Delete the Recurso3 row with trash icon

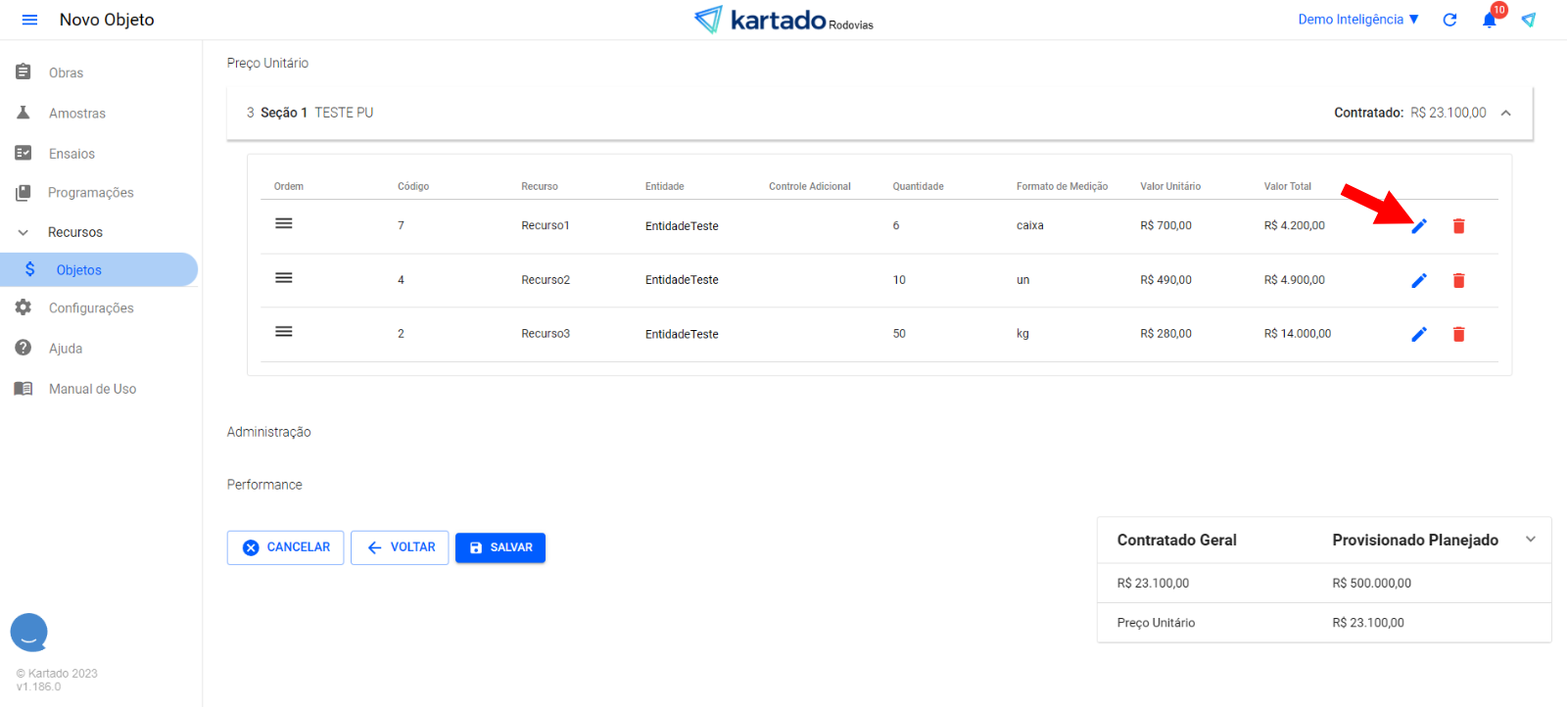1458,334
